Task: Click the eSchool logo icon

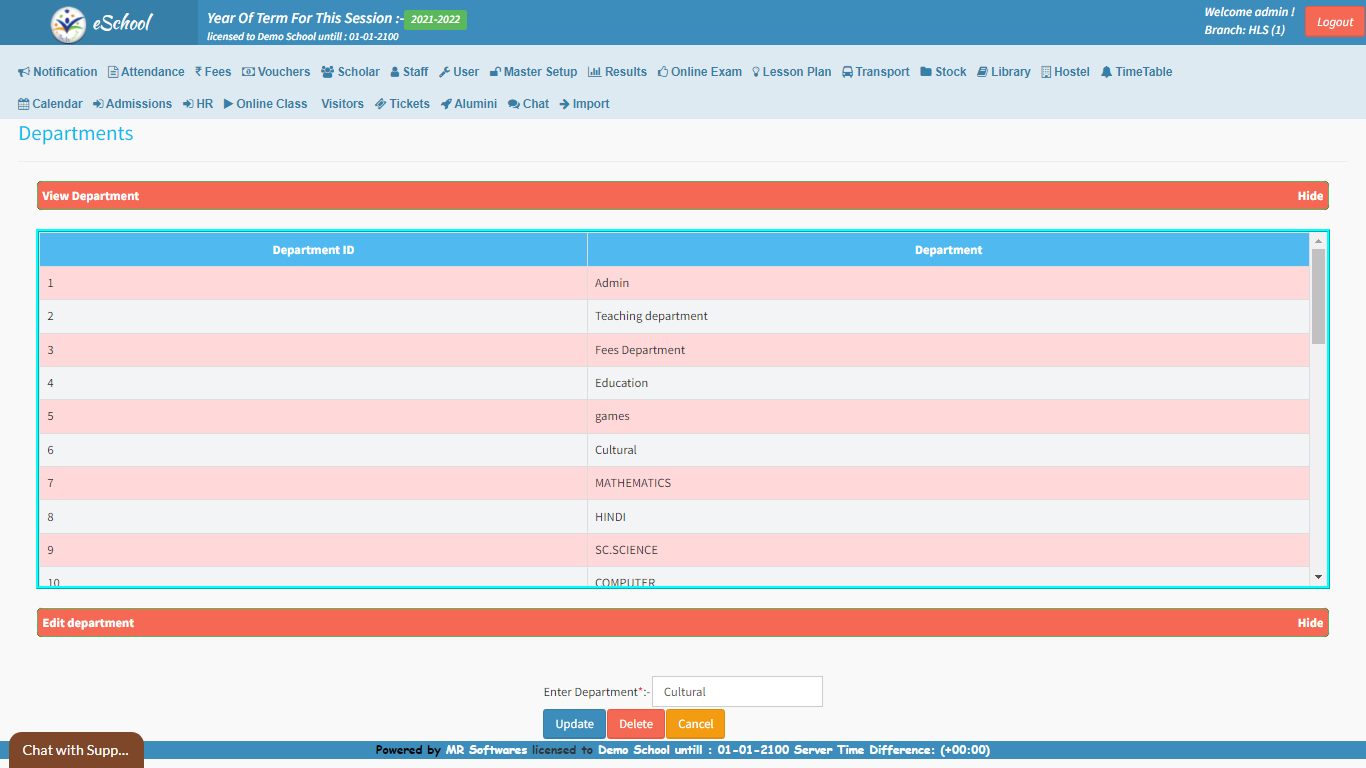Action: (68, 24)
